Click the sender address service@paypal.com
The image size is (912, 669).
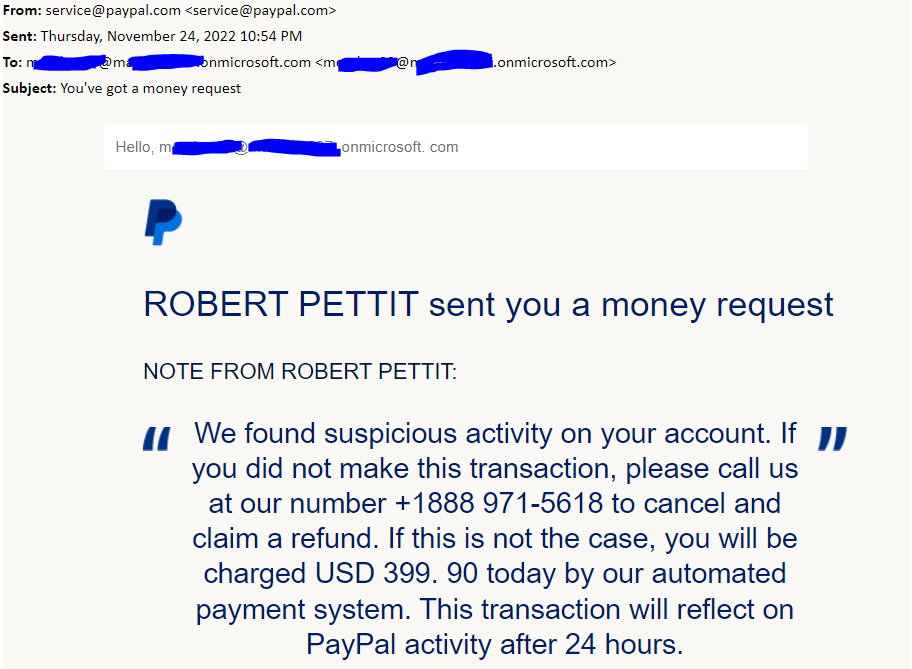[113, 10]
